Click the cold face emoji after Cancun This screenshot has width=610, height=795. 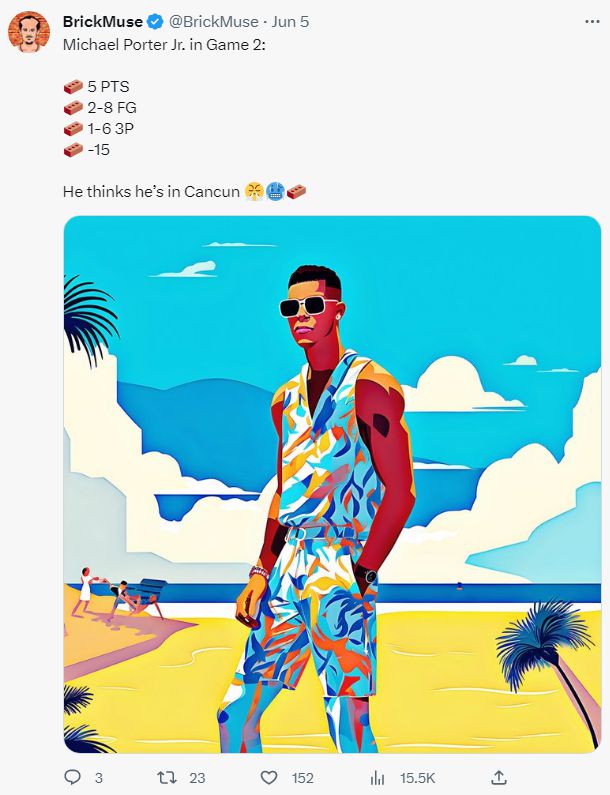[x=275, y=192]
